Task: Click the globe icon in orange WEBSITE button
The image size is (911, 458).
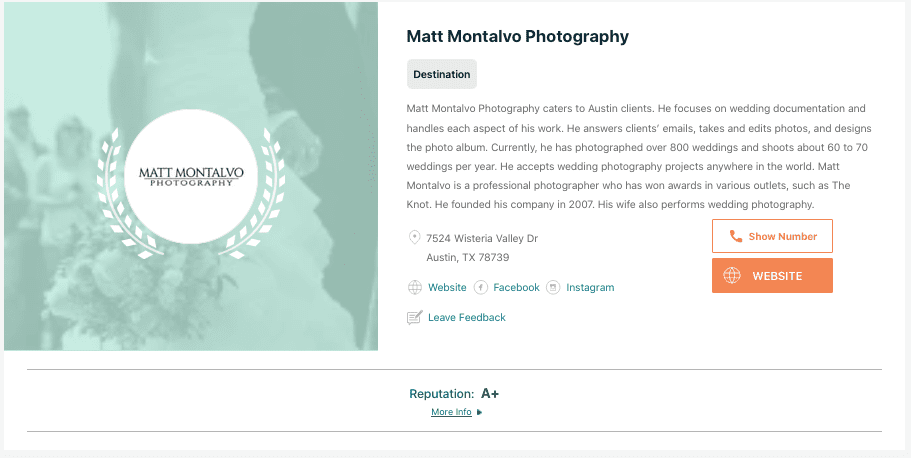Action: click(732, 276)
